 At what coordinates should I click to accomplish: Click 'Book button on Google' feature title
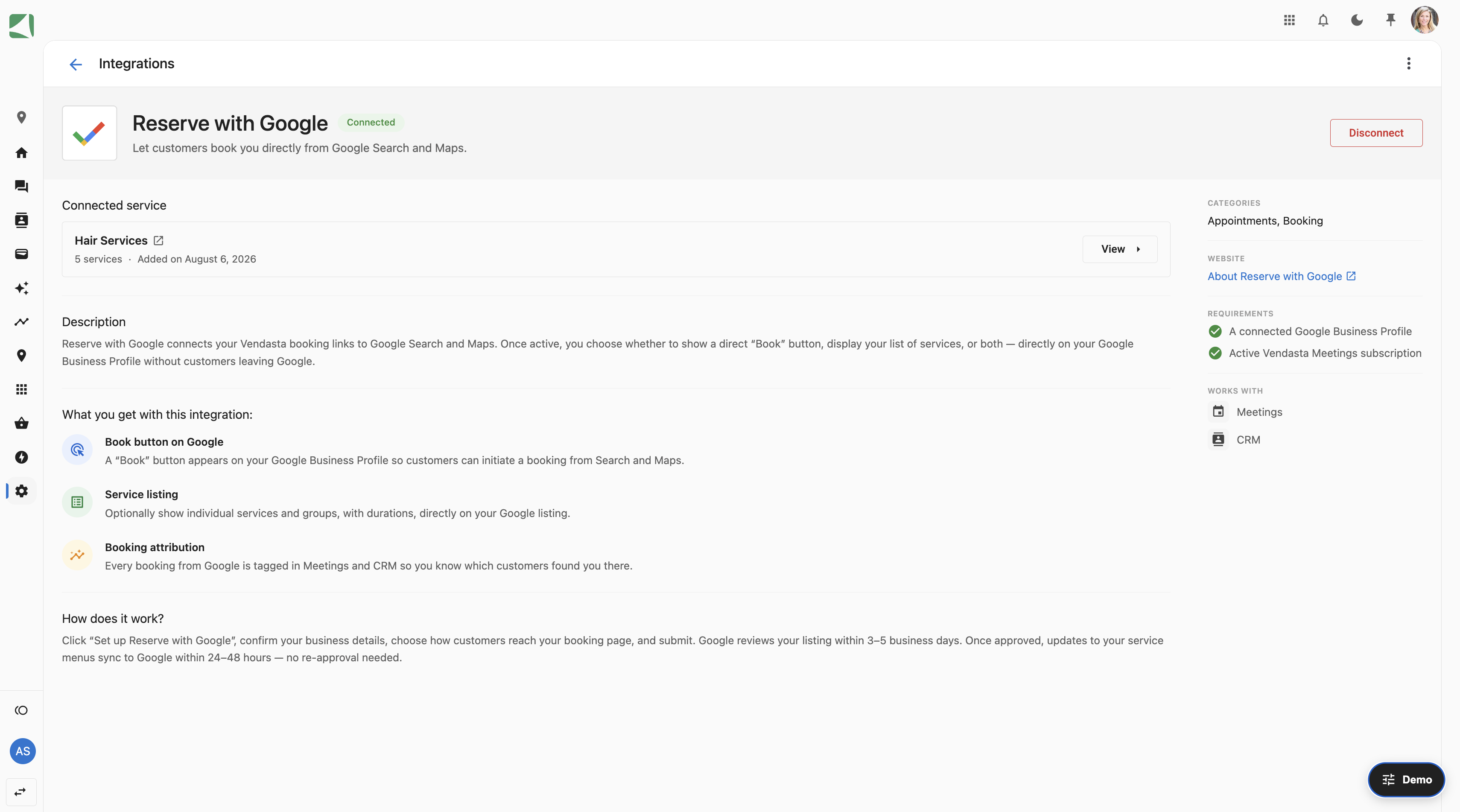pos(164,442)
